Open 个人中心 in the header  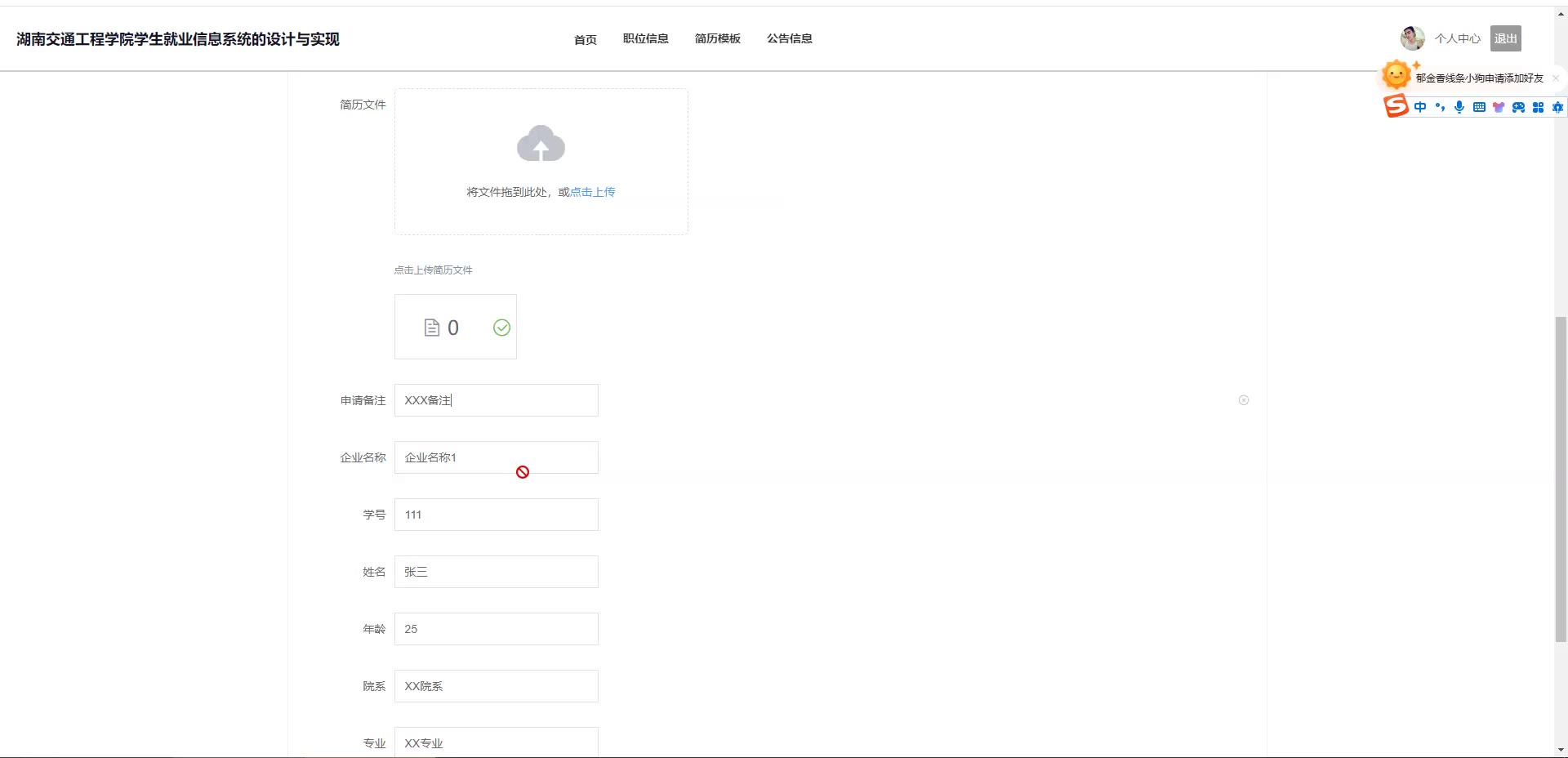coord(1458,38)
